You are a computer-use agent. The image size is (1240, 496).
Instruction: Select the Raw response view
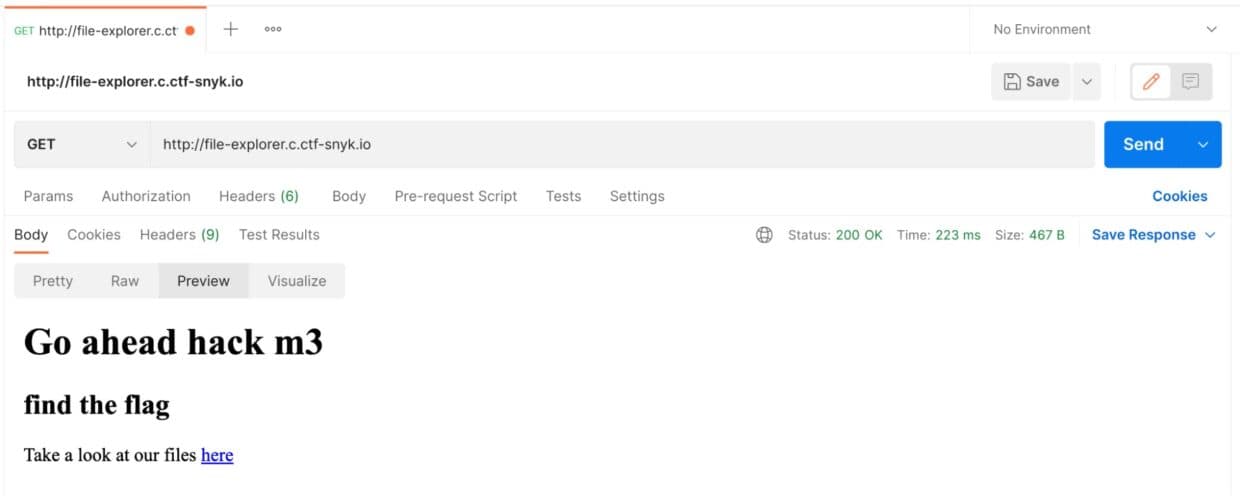[125, 281]
